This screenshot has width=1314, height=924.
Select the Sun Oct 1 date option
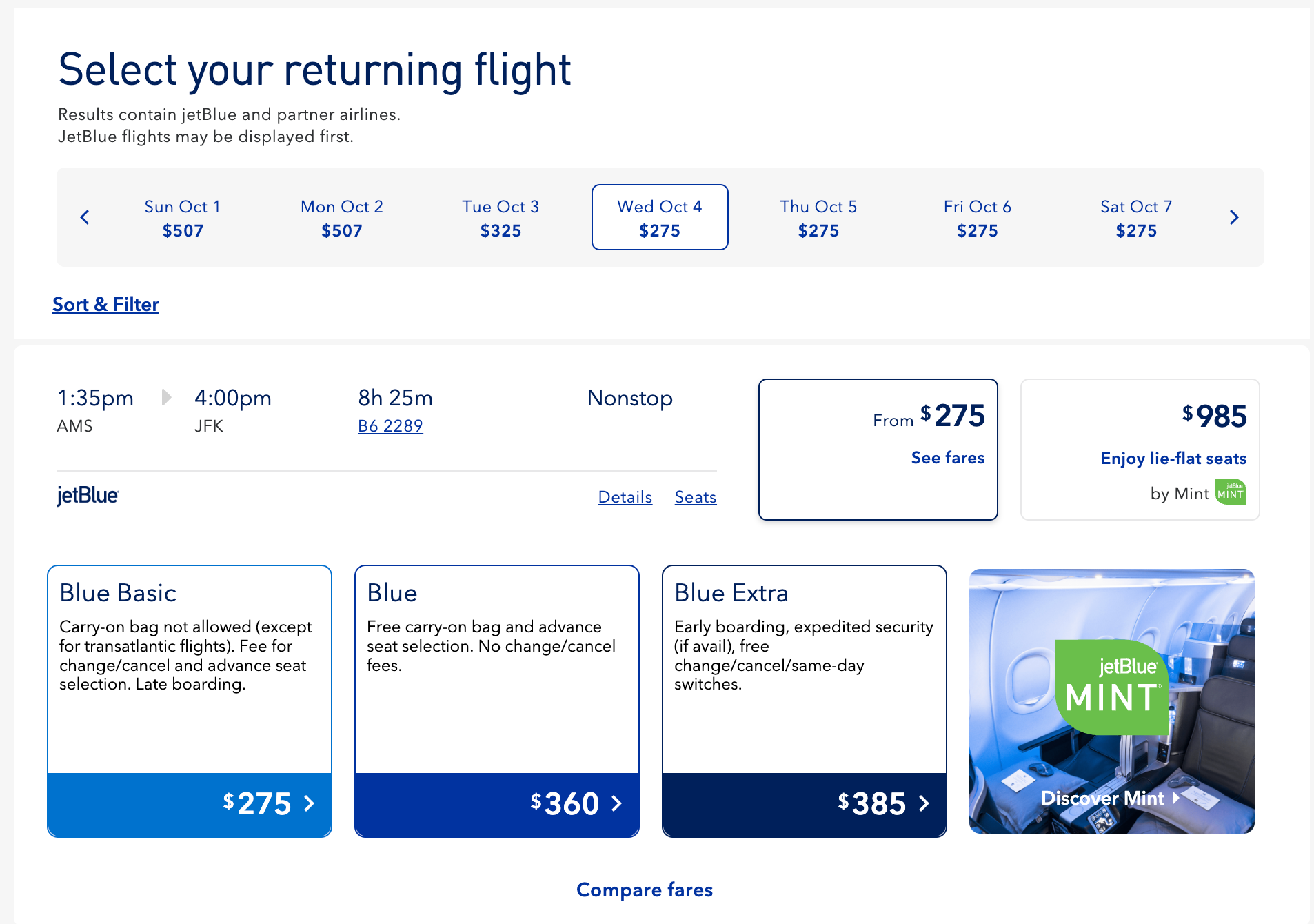(x=182, y=217)
